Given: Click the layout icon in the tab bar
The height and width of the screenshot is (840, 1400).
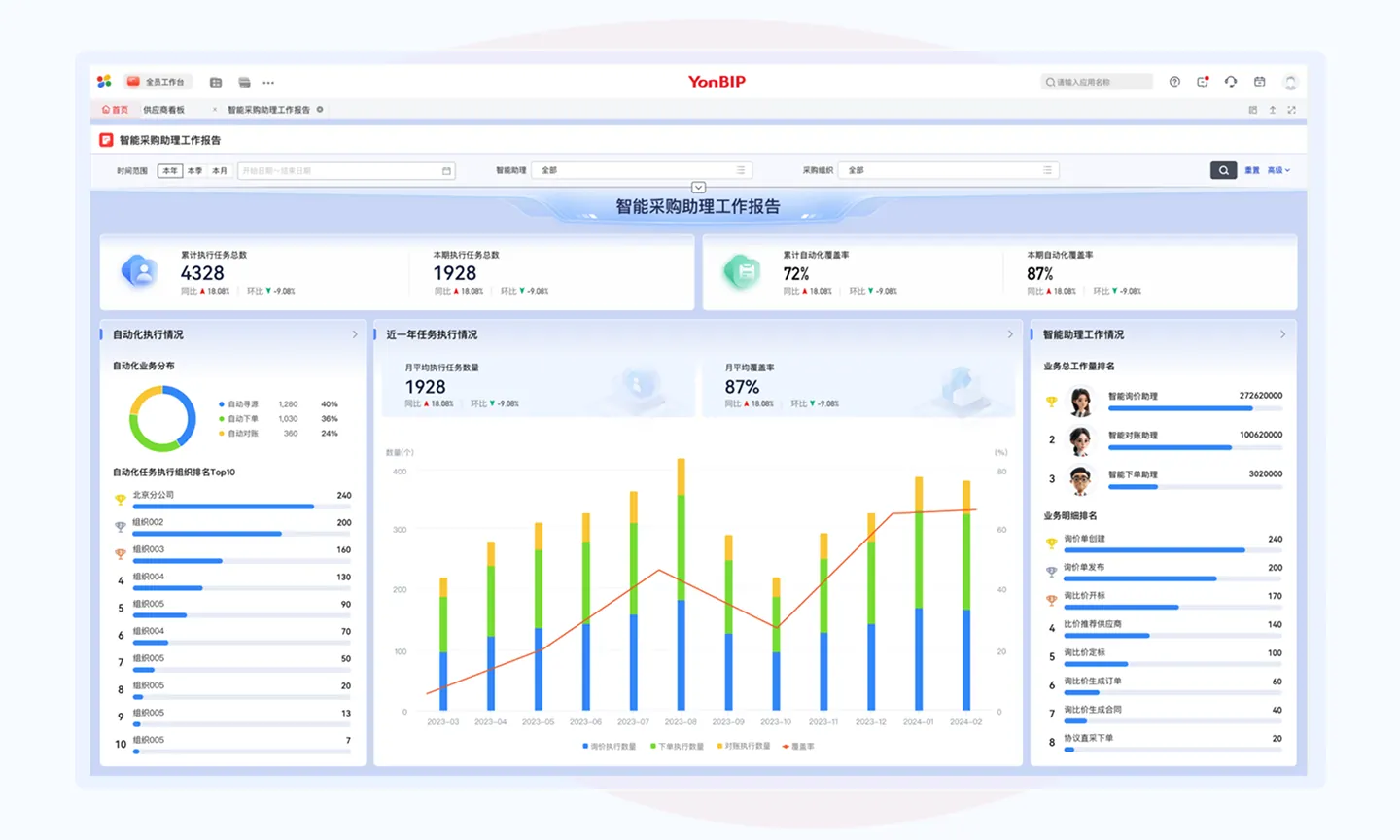Looking at the screenshot, I should pos(1253,110).
